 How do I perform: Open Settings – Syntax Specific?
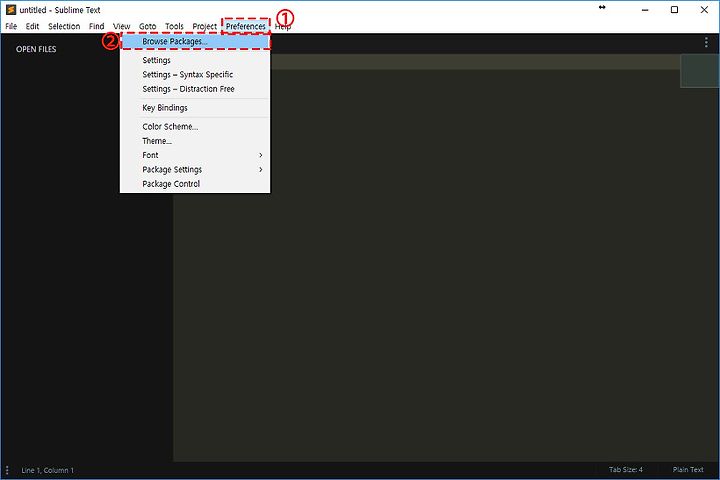click(x=195, y=74)
